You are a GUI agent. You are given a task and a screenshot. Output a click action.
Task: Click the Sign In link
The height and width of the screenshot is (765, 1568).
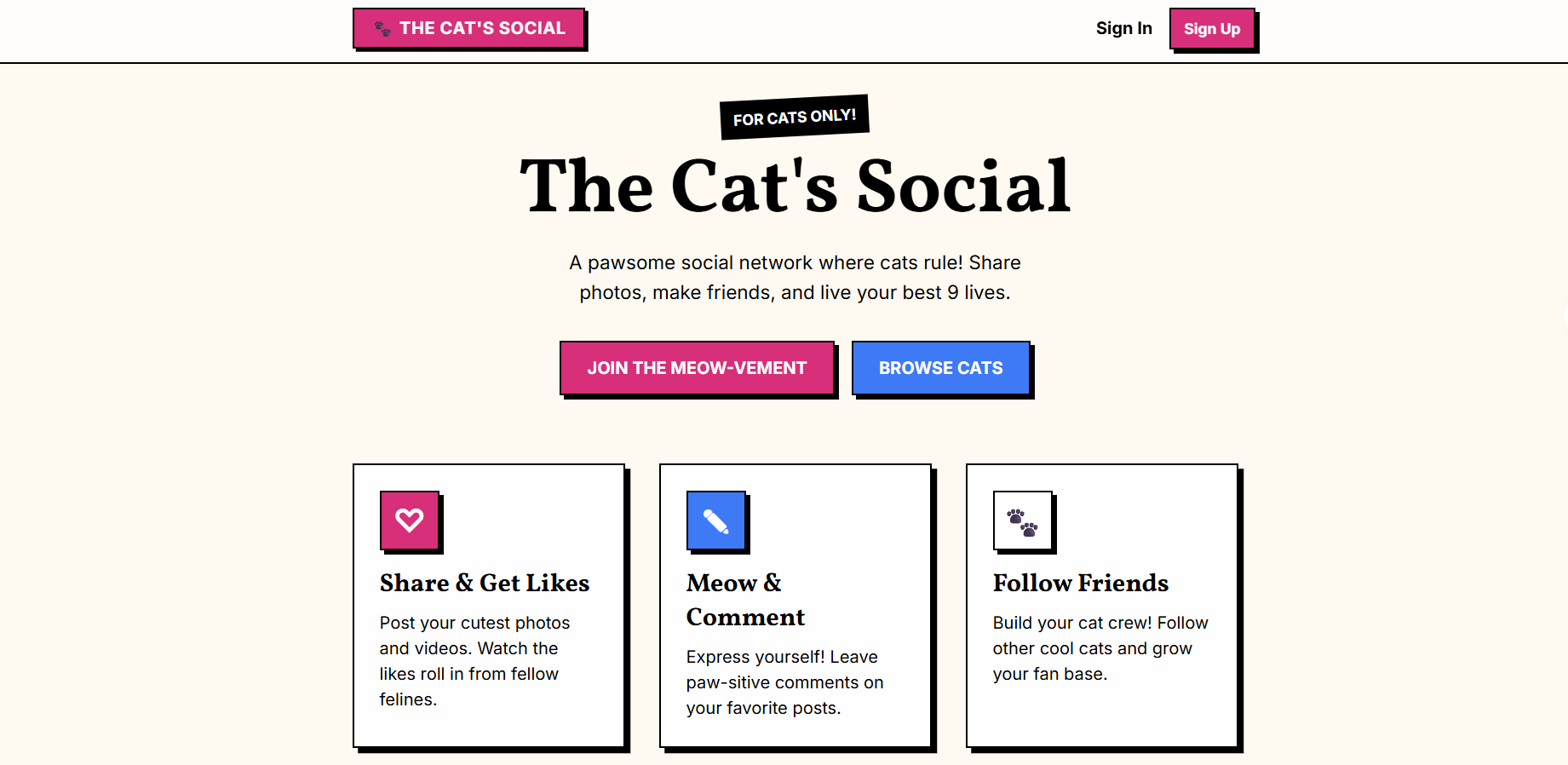1123,28
